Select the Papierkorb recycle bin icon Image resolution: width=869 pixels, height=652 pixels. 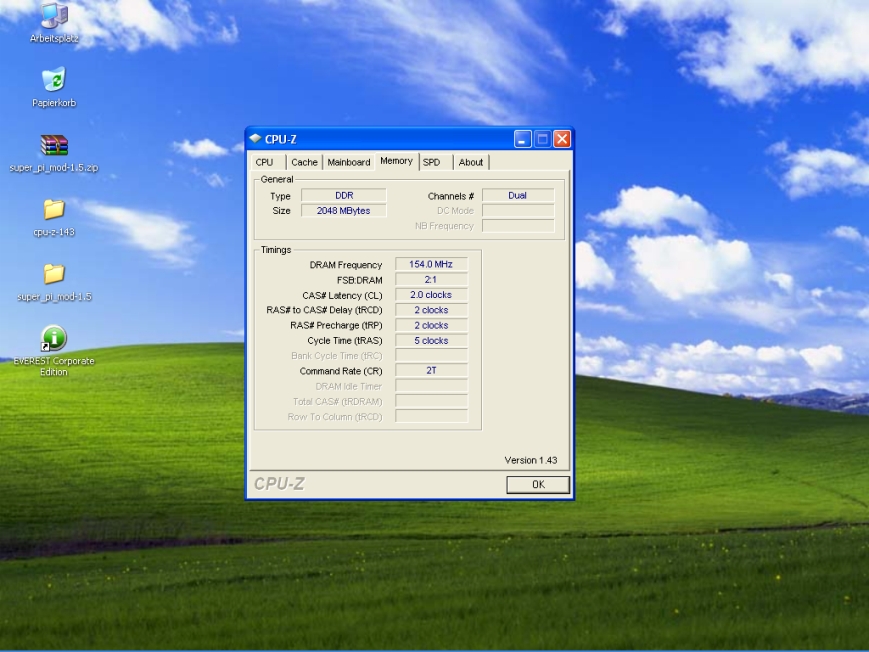54,88
